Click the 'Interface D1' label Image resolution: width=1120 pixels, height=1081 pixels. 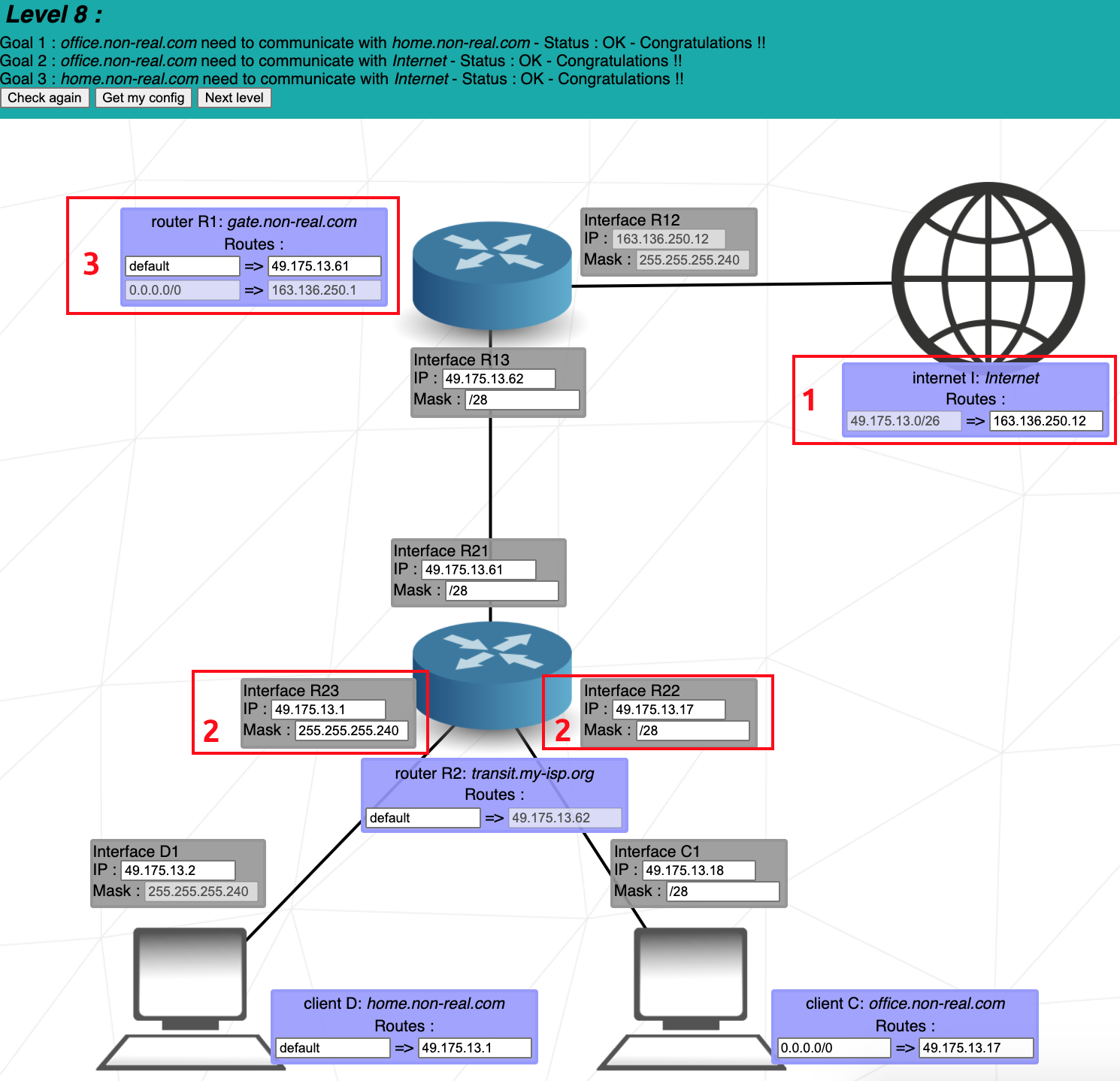pos(136,852)
